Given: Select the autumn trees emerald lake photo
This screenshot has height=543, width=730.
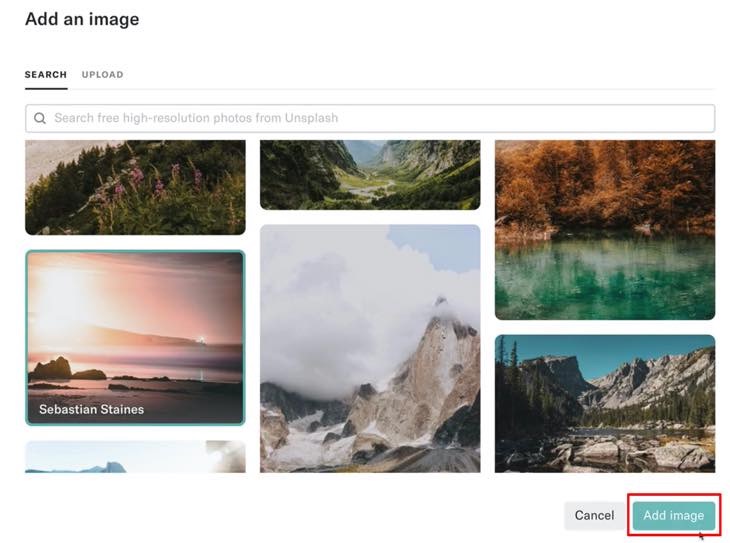Looking at the screenshot, I should 605,230.
